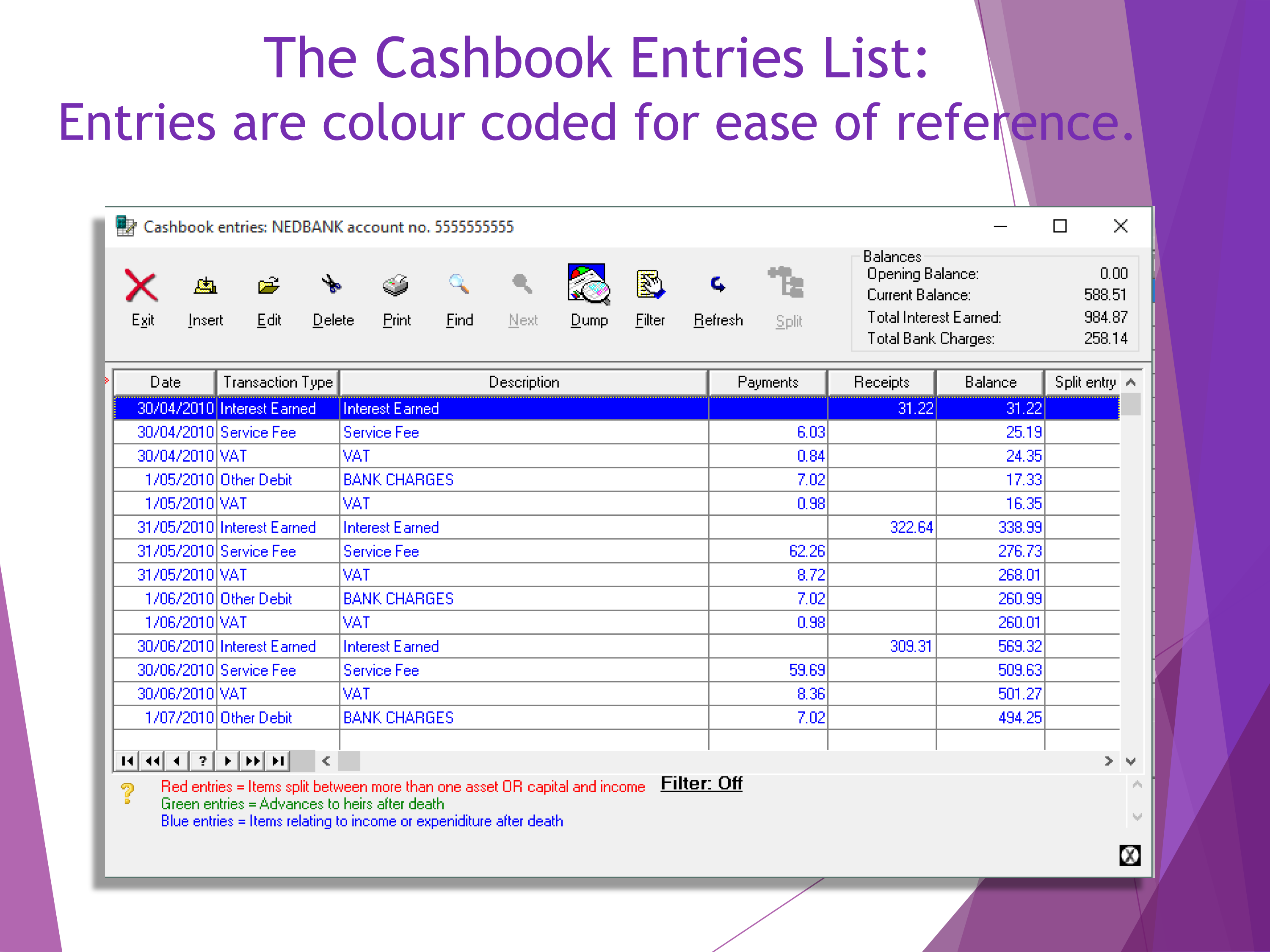Click the Balance column header

click(991, 382)
